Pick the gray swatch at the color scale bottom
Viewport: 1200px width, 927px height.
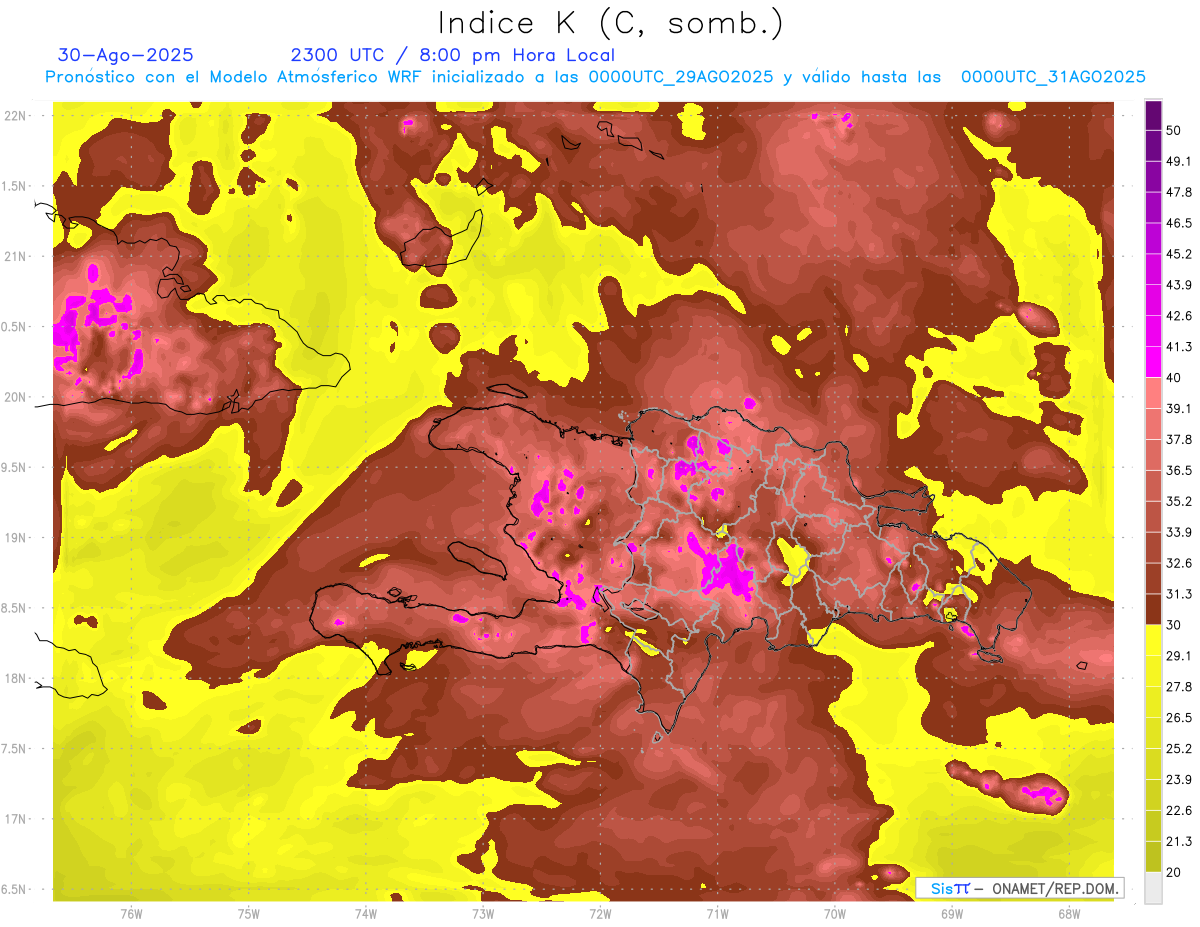click(x=1153, y=888)
